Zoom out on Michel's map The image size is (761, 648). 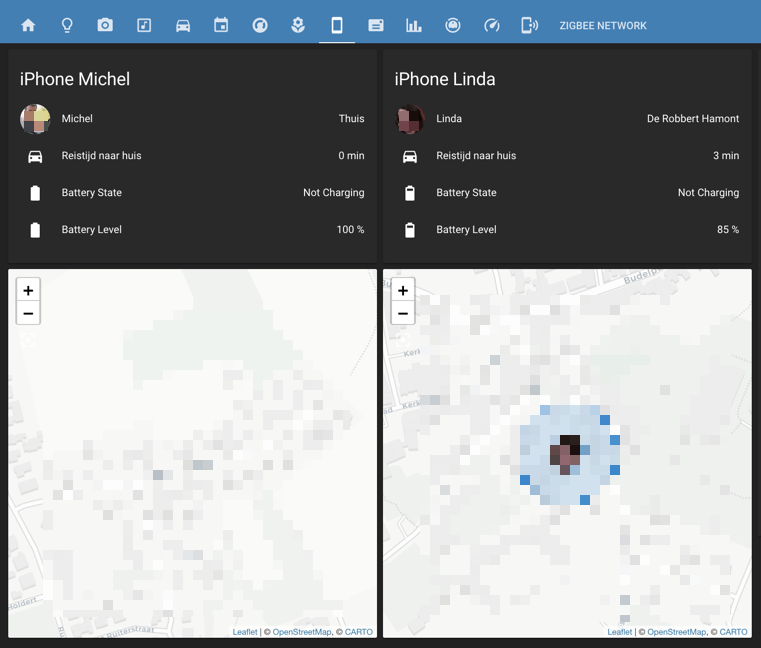coord(28,313)
